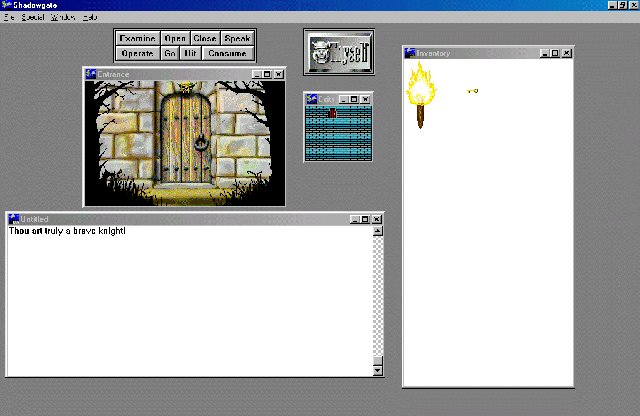Select the Hit command
This screenshot has width=640, height=416.
click(x=190, y=53)
